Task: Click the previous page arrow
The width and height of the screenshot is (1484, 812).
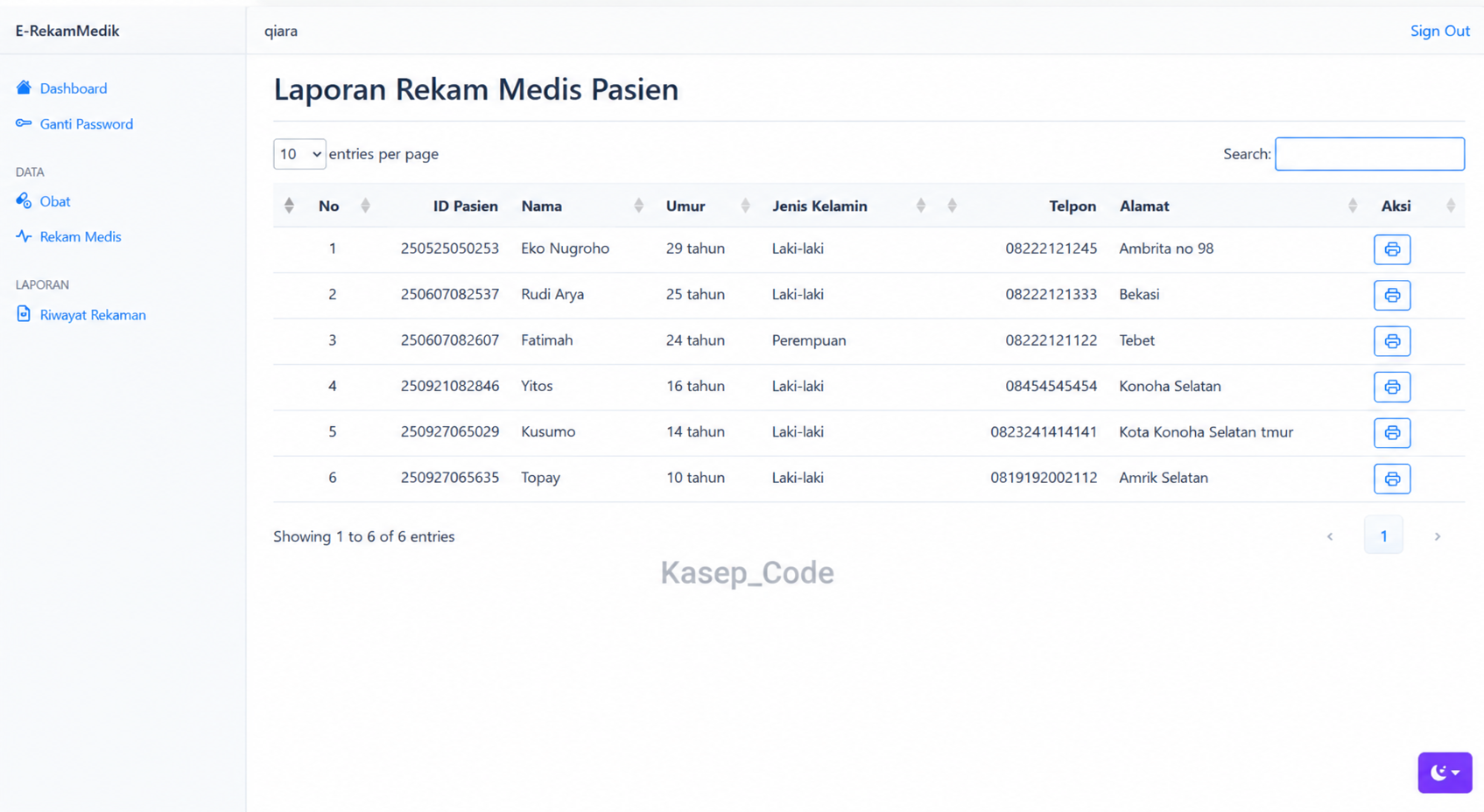Action: click(x=1330, y=536)
